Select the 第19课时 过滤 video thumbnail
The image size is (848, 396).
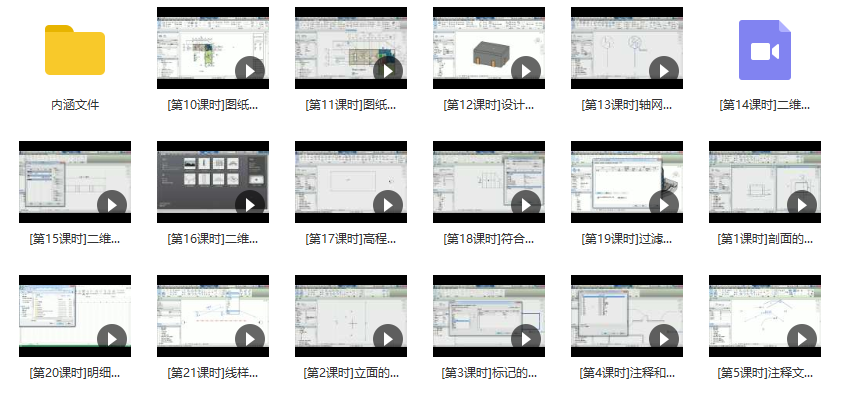click(627, 182)
